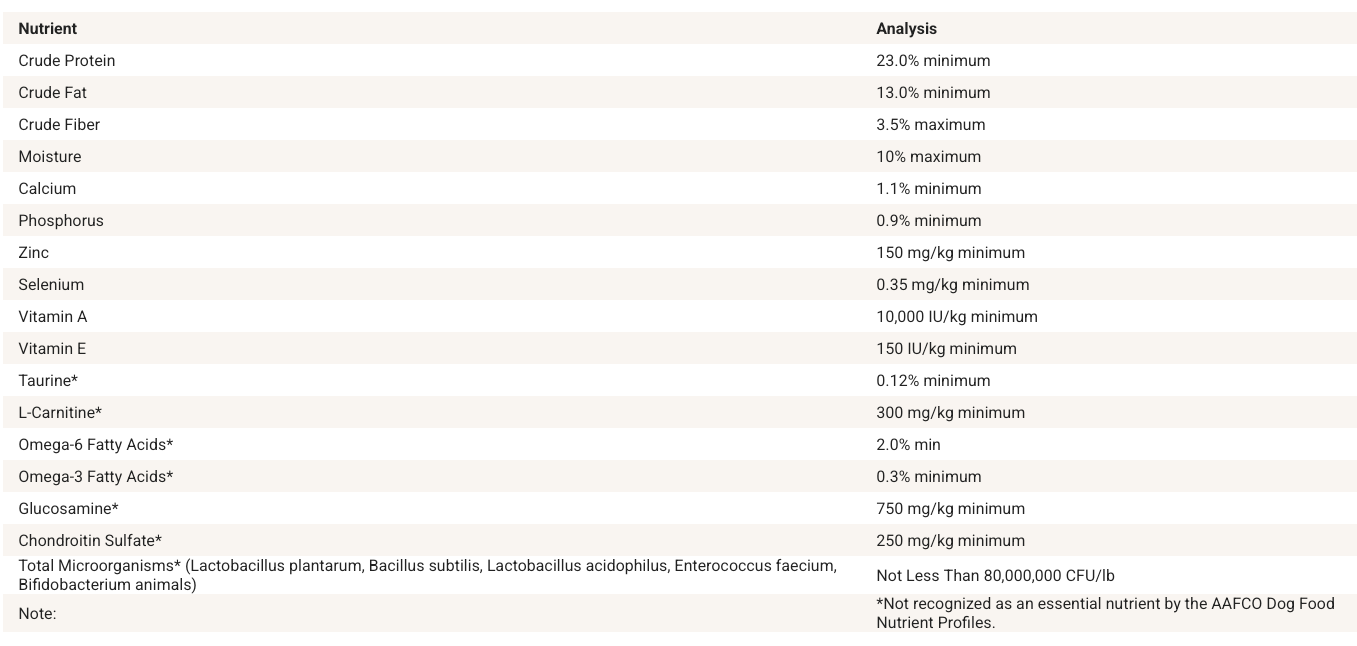The width and height of the screenshot is (1357, 646).
Task: Click the Nutrient column header
Action: [47, 29]
